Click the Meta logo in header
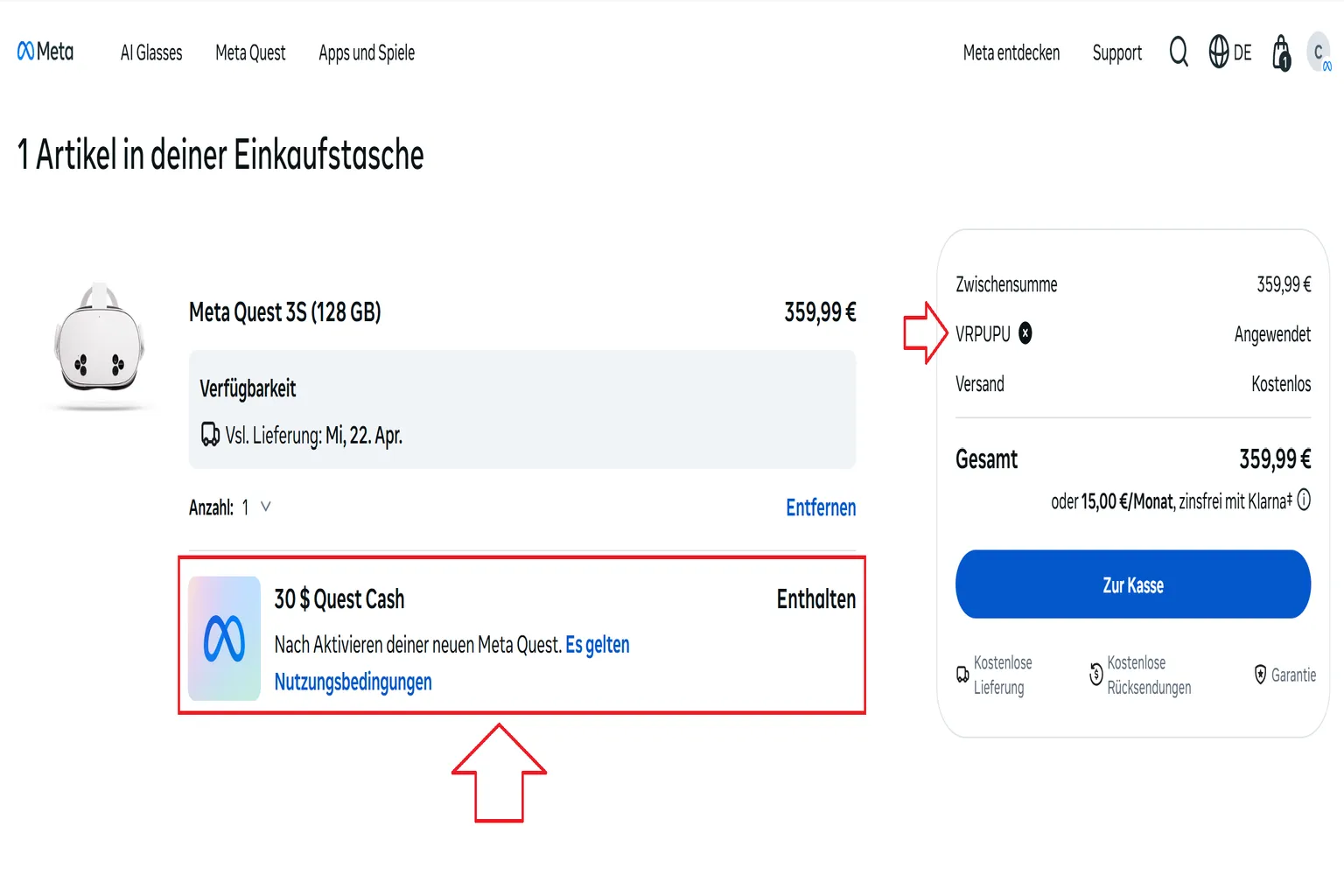 [45, 52]
